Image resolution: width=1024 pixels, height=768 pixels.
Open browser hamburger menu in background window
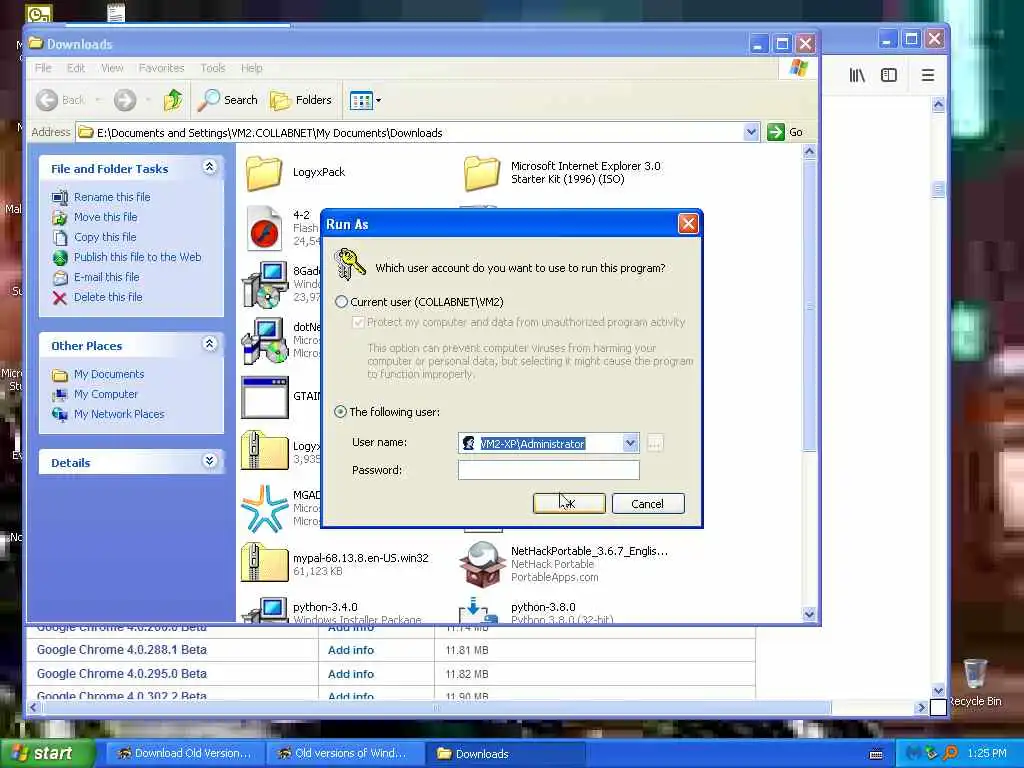pos(927,75)
